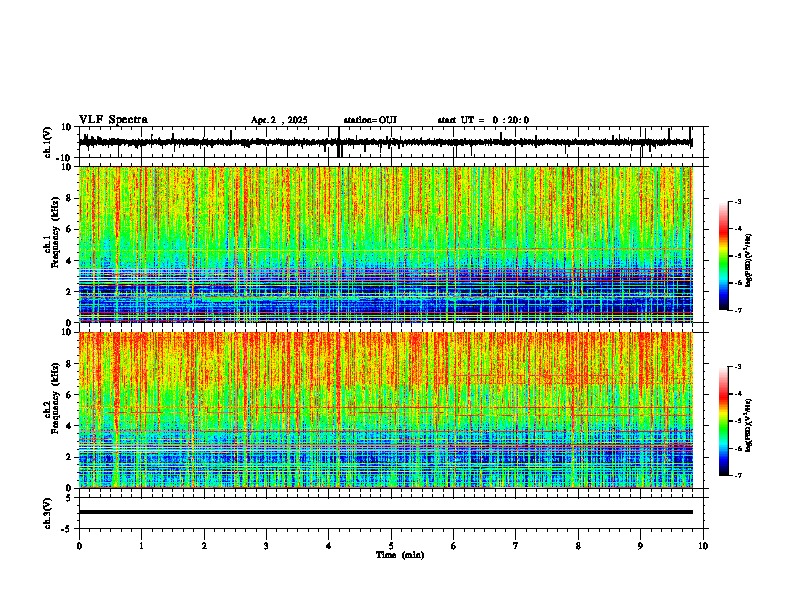The height and width of the screenshot is (612, 792).
Task: Click the "ch.1(V)" waveform axis label
Action: [48, 142]
